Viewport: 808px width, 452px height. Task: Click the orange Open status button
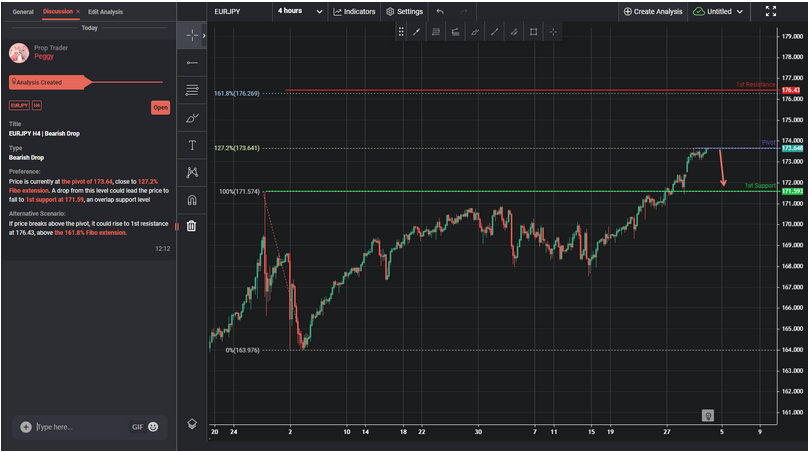point(160,107)
